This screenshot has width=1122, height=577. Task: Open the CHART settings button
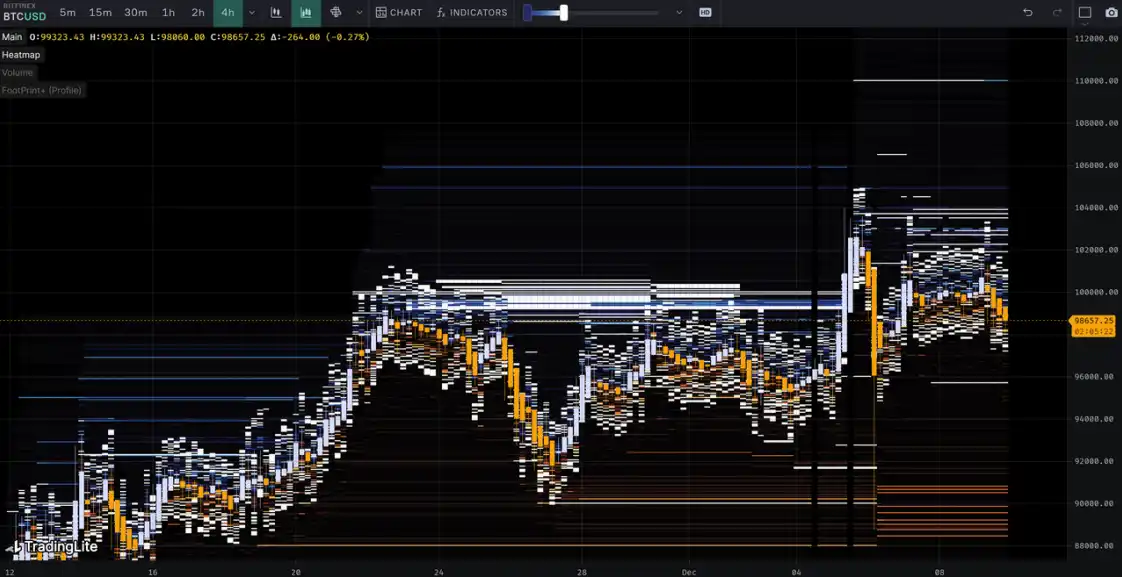click(x=399, y=13)
